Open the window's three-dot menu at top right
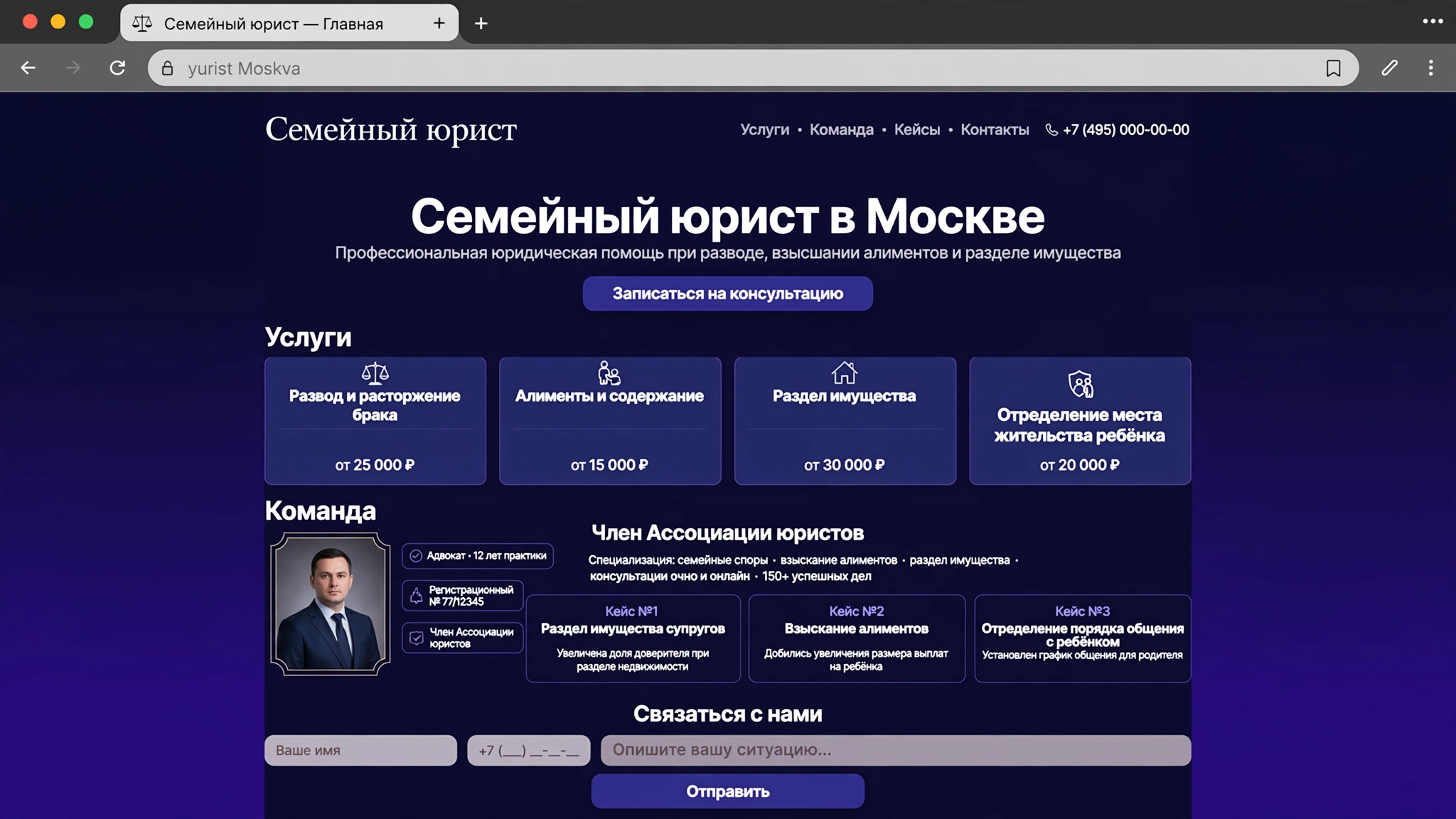This screenshot has width=1456, height=819. point(1433,21)
